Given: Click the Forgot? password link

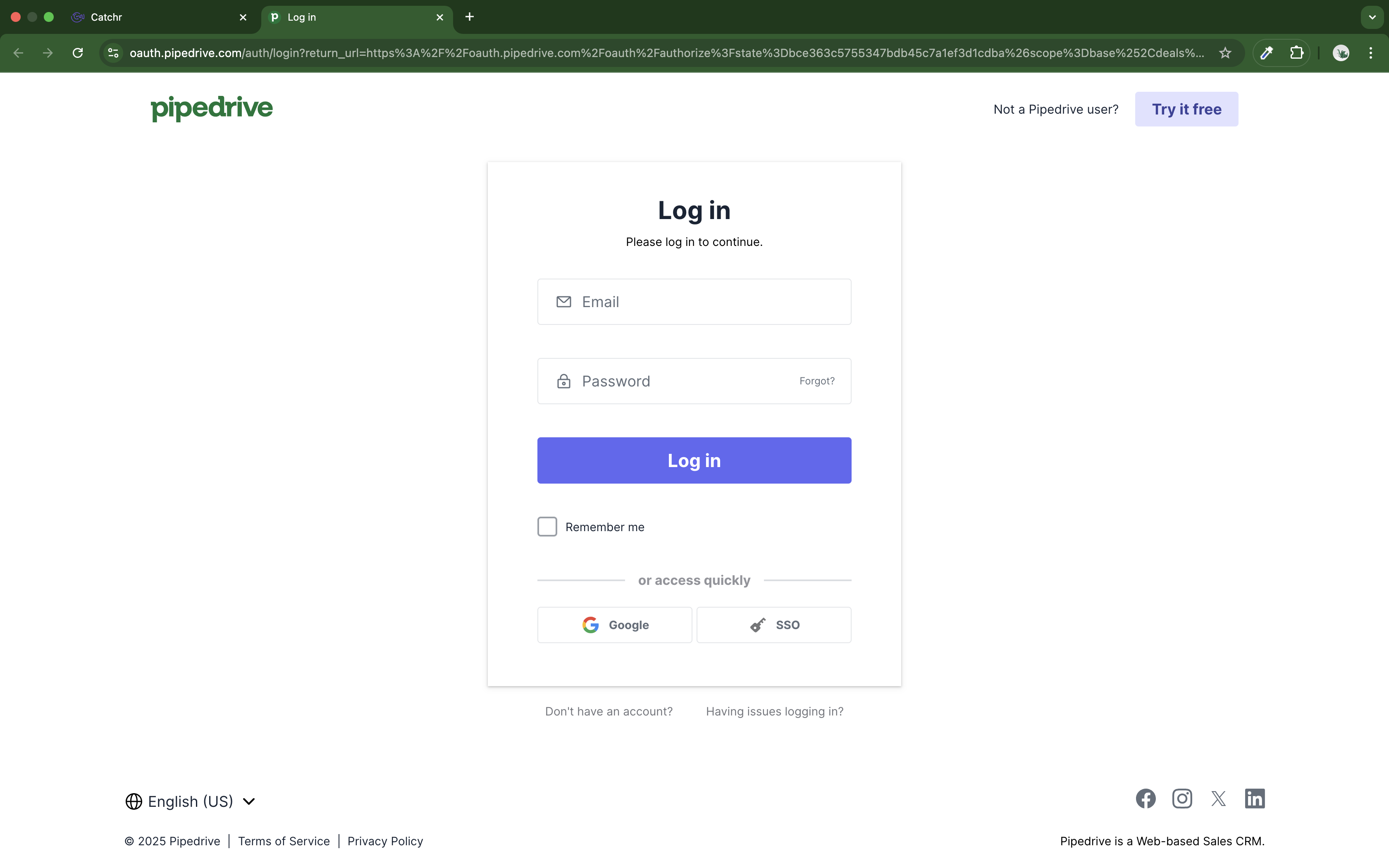Looking at the screenshot, I should tap(817, 381).
